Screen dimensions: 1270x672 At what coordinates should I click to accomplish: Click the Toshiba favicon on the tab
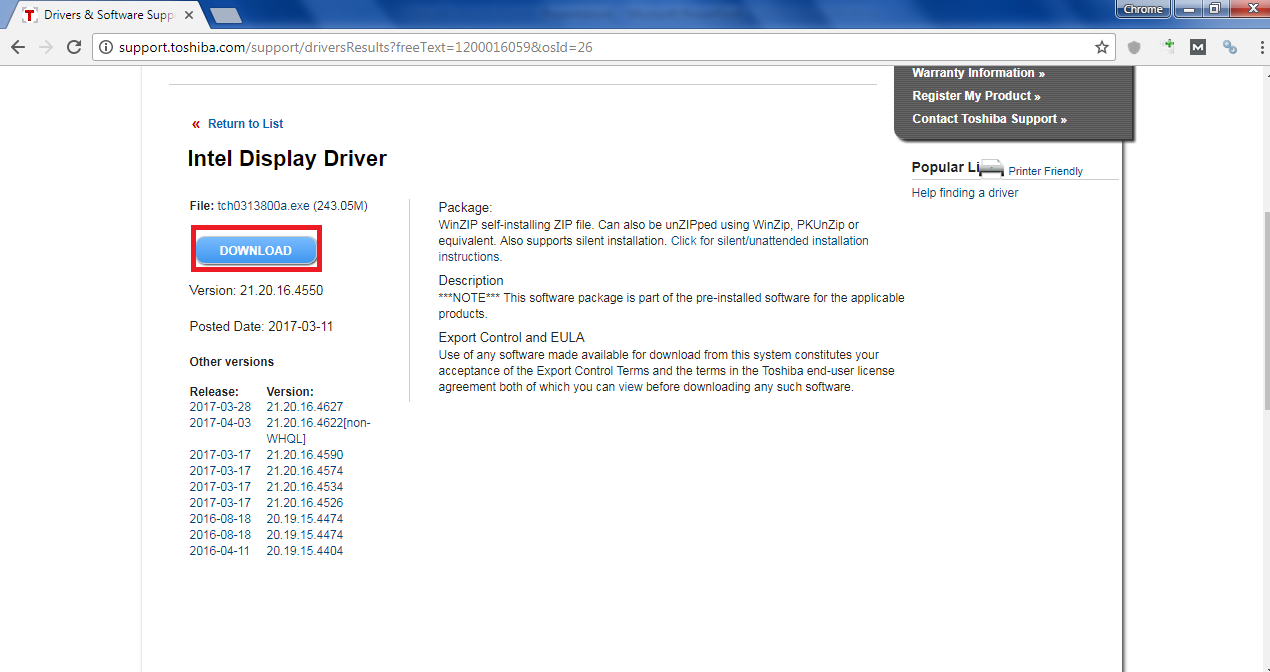(x=30, y=15)
